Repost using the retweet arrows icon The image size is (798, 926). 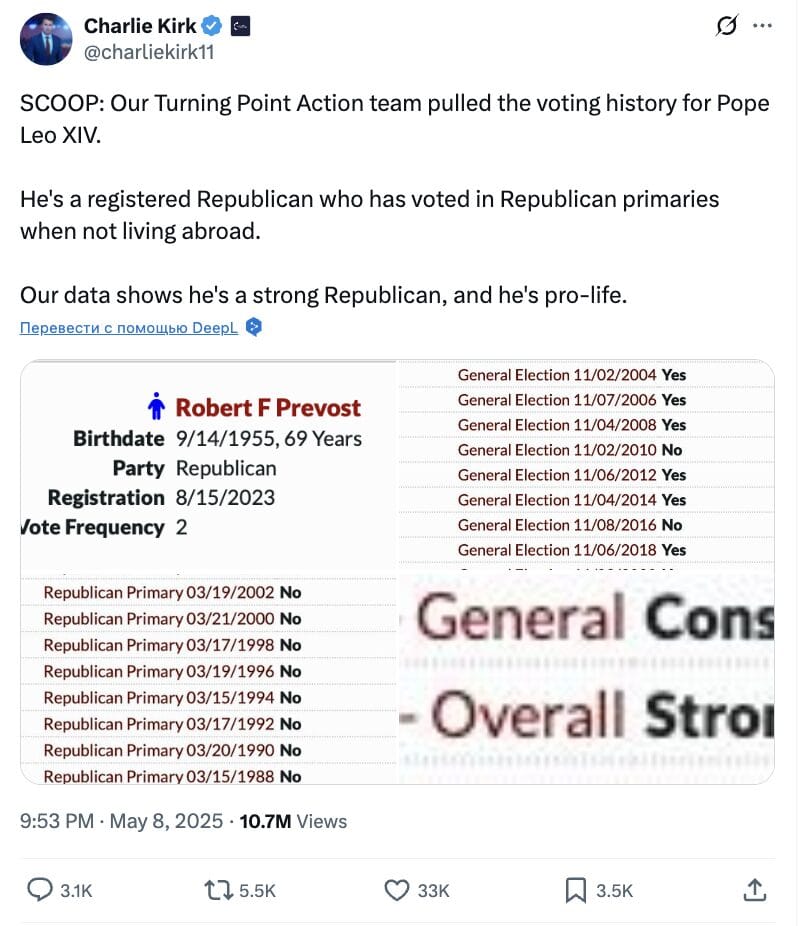point(219,890)
